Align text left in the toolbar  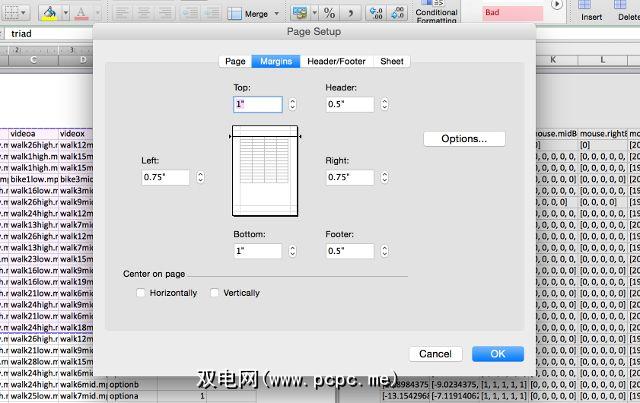point(122,13)
